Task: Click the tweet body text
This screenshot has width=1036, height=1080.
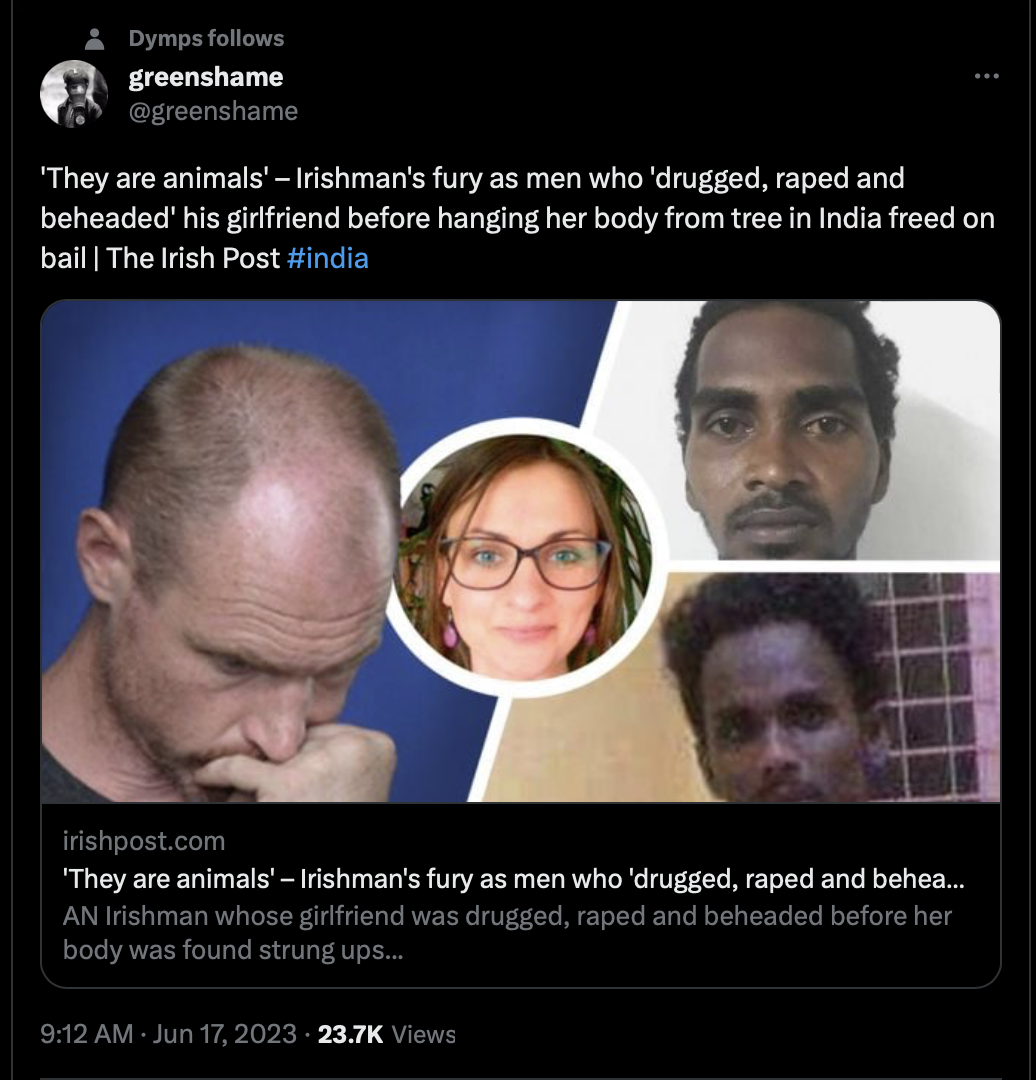Action: coord(517,218)
